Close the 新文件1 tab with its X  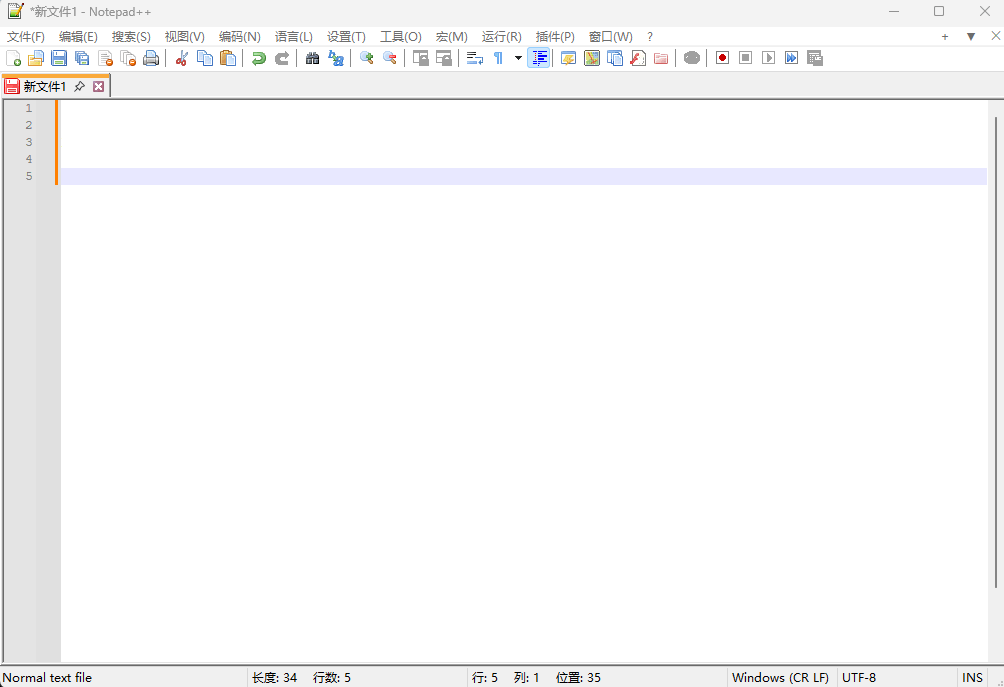point(98,87)
